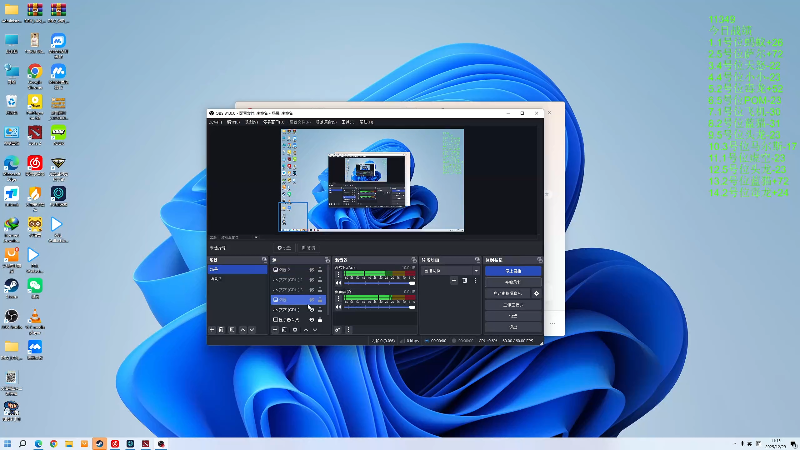Image resolution: width=800 pixels, height=450 pixels.
Task: Open advanced audio properties gear in mixer
Action: [x=337, y=330]
